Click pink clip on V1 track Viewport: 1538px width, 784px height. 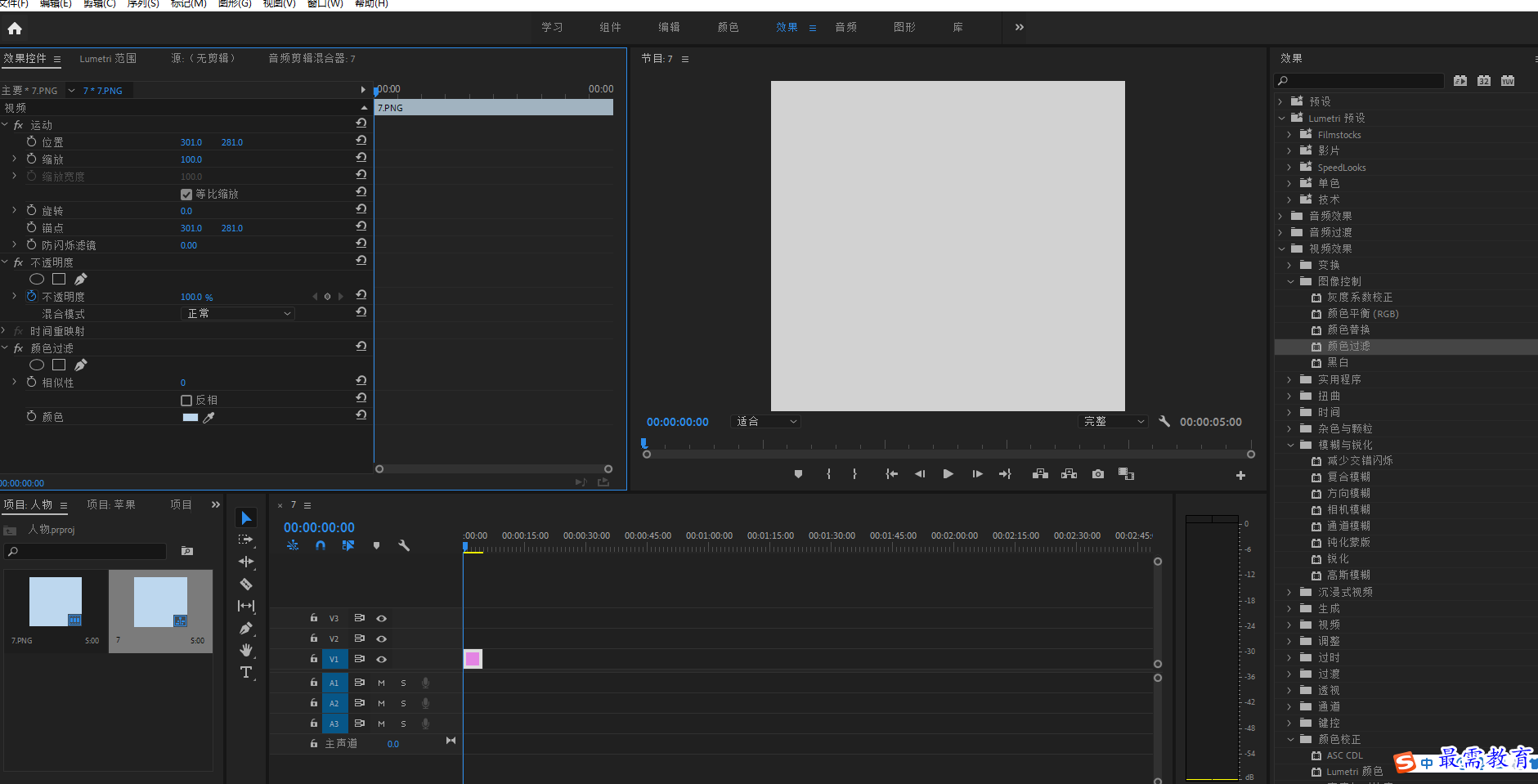pyautogui.click(x=473, y=659)
